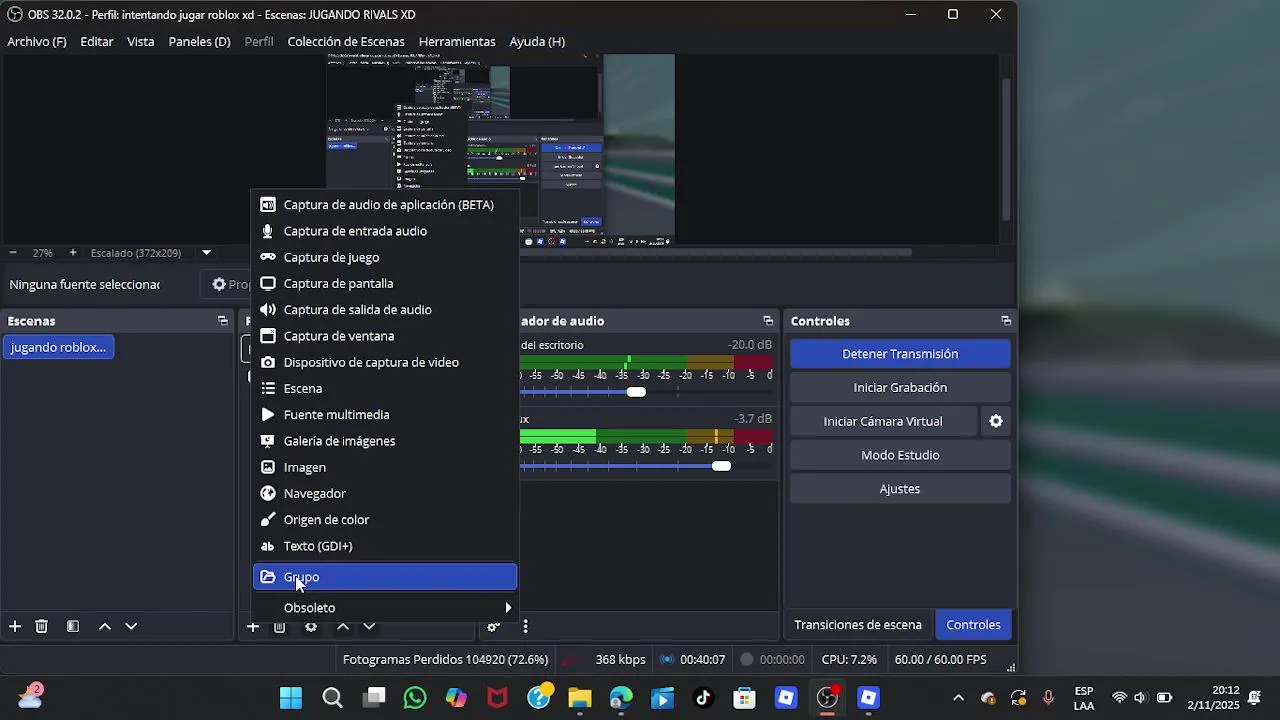Add application audio capture (BETA) source
1280x720 pixels.
(385, 205)
